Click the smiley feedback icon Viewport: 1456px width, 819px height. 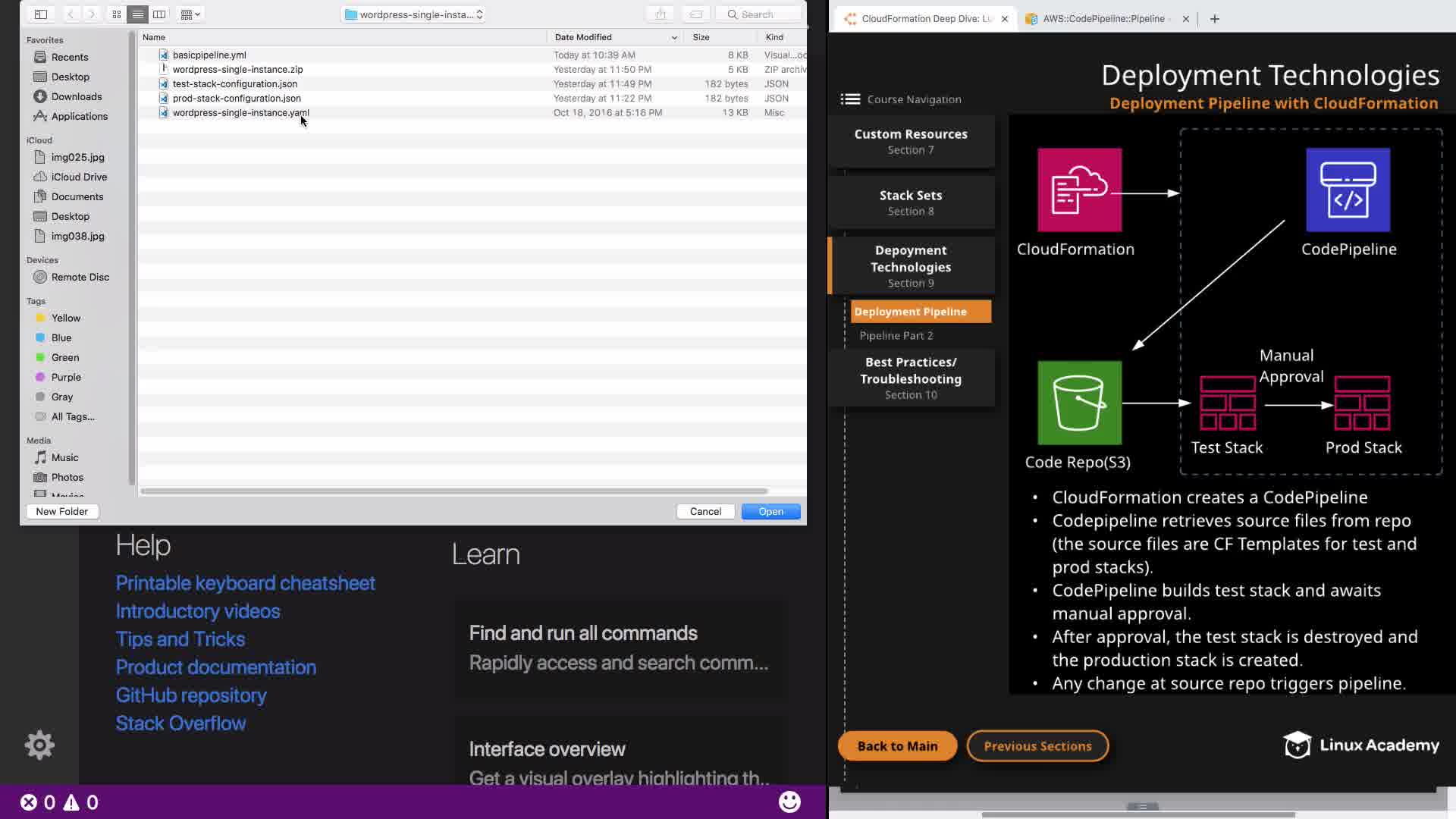(x=789, y=802)
